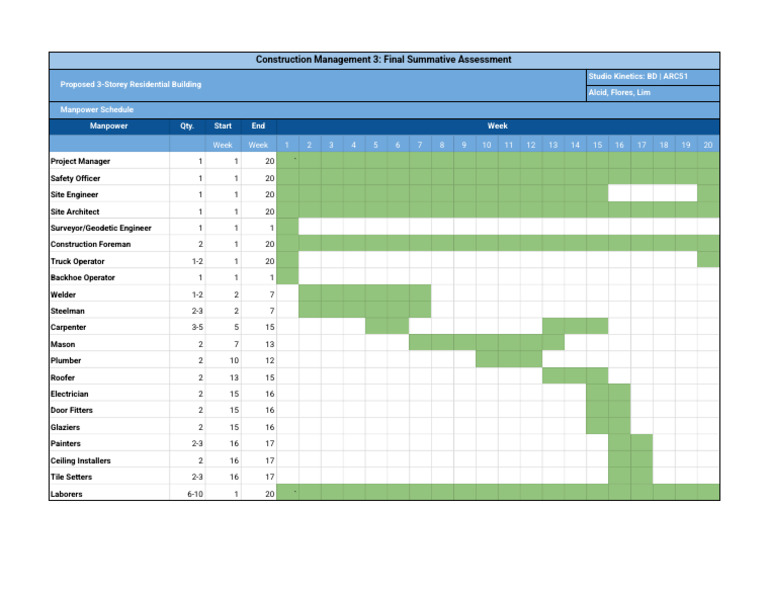Image resolution: width=768 pixels, height=594 pixels.
Task: Click Carpenter quantity '3-5'
Action: (197, 327)
